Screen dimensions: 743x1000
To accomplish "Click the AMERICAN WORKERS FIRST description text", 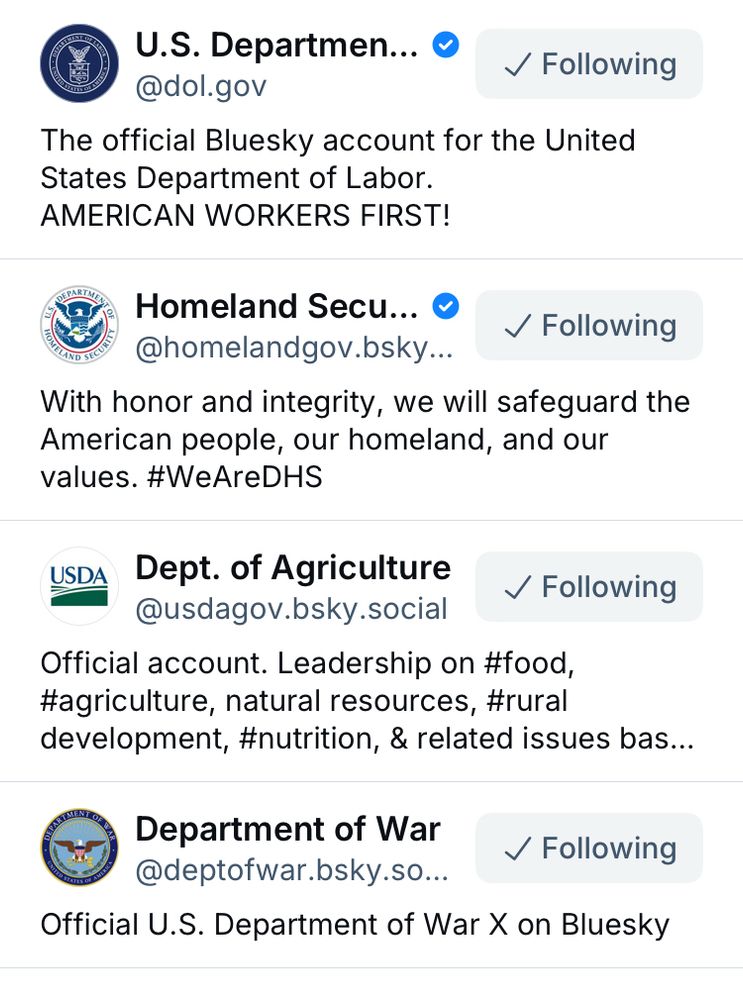I will click(x=245, y=216).
